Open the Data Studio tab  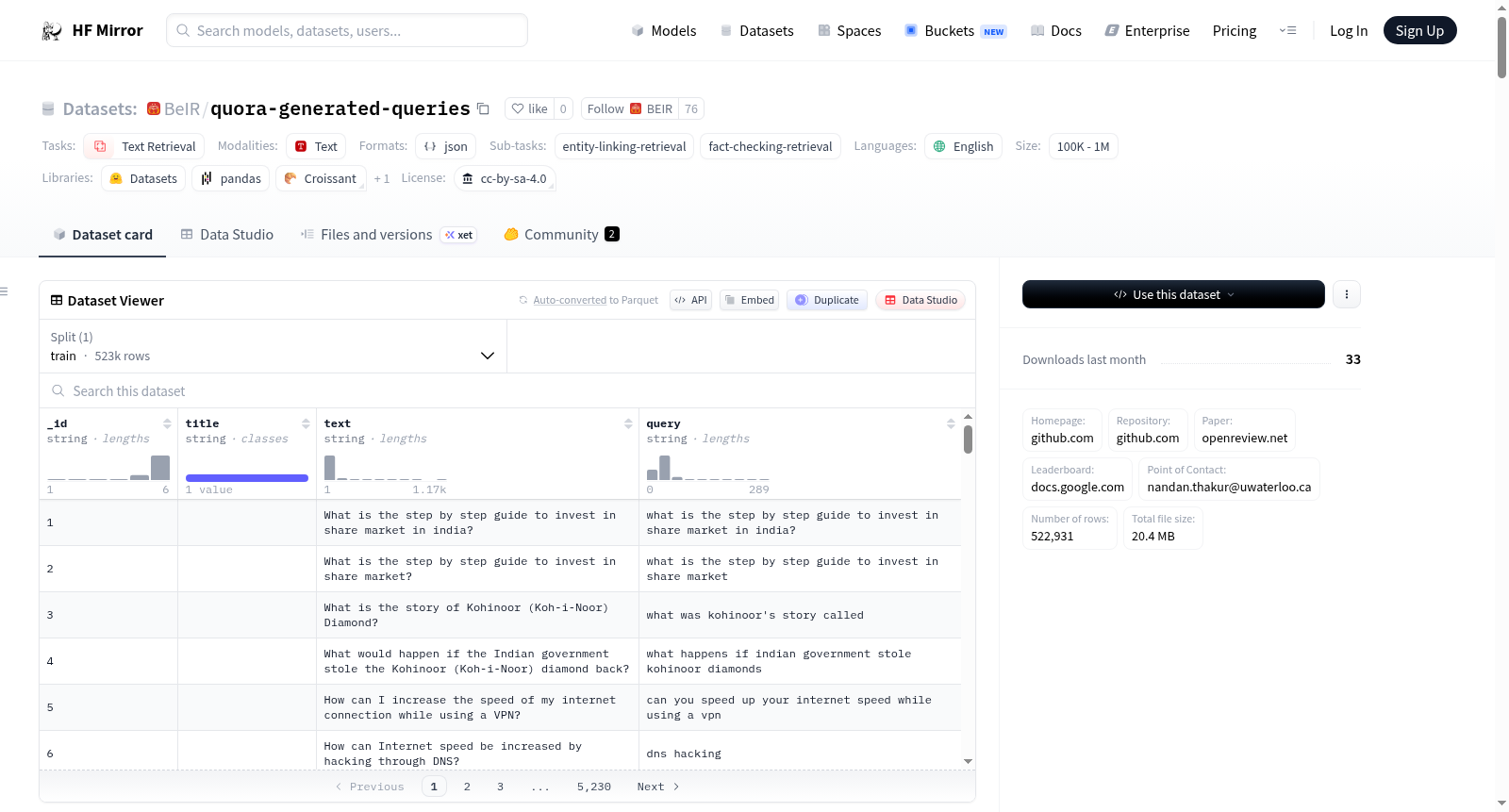pyautogui.click(x=226, y=234)
